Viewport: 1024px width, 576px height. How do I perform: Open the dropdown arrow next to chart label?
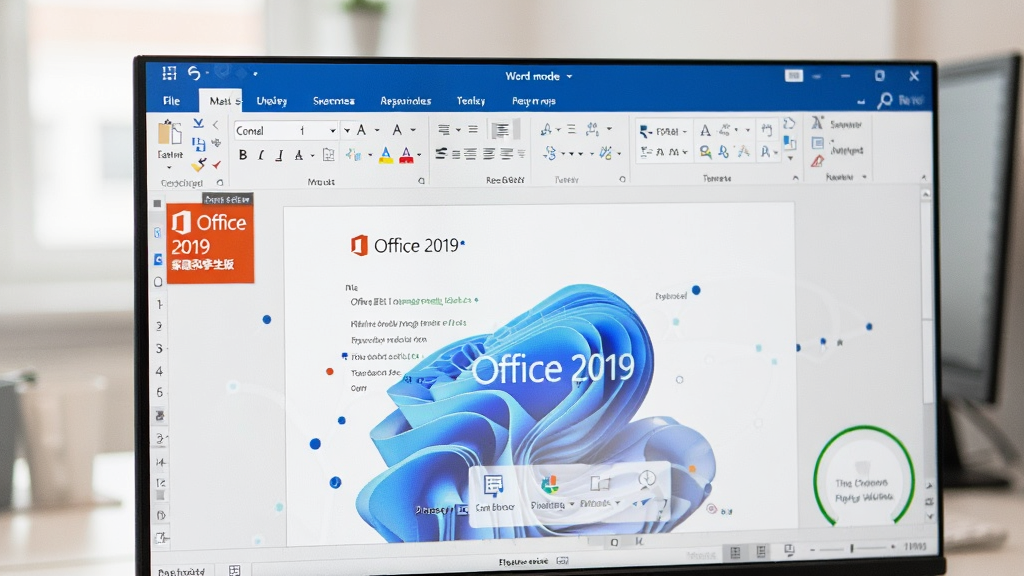[571, 504]
